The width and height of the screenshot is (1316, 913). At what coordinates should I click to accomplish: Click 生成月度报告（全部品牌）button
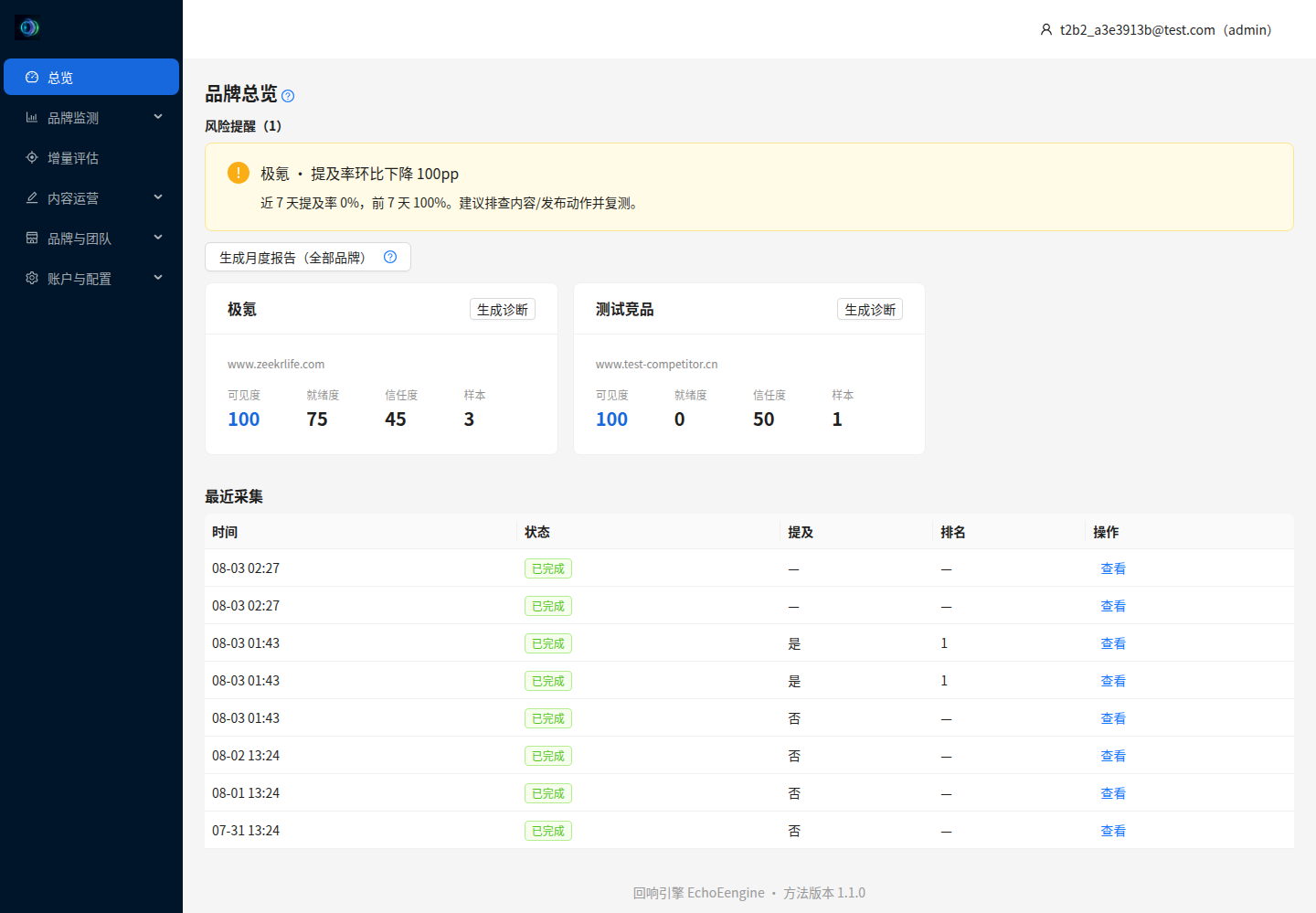click(308, 257)
